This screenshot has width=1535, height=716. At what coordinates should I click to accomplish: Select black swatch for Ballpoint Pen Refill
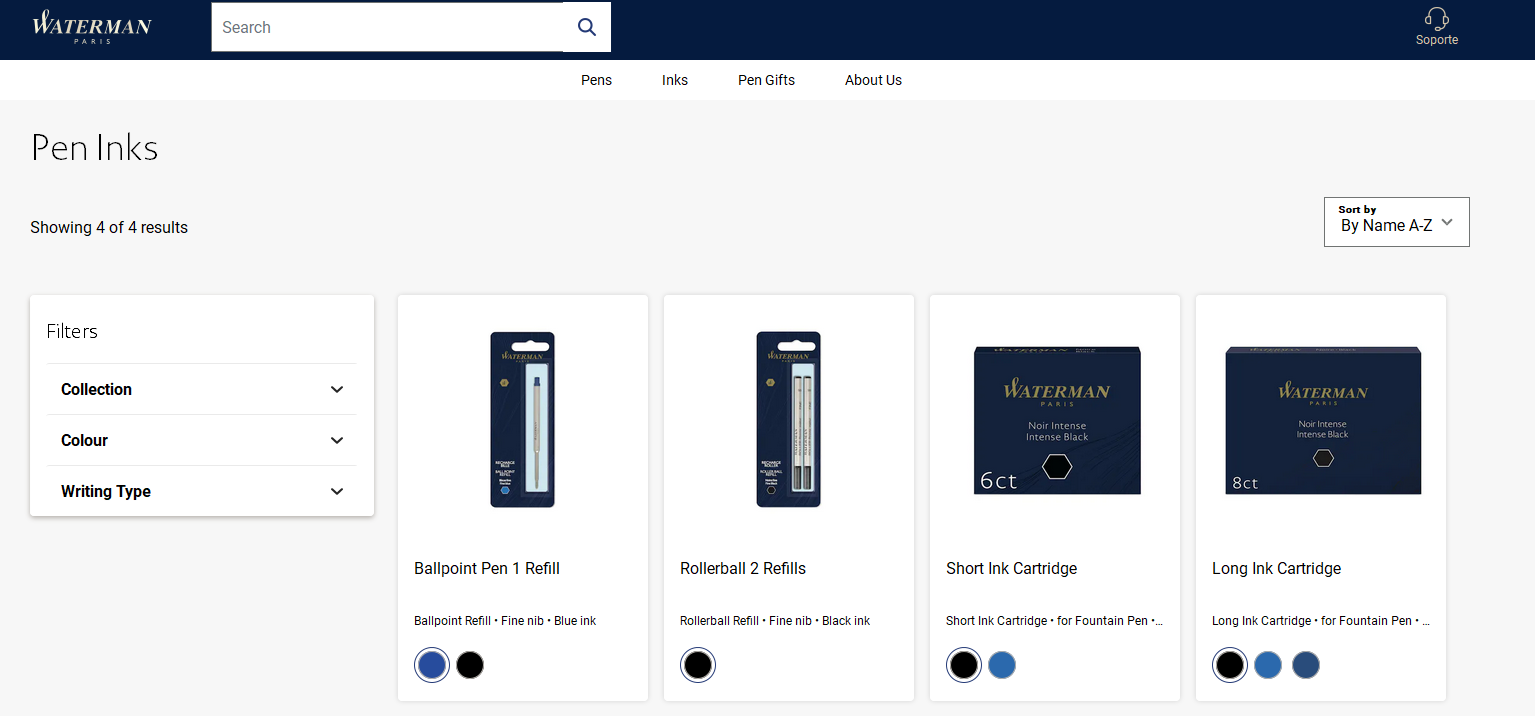[x=470, y=665]
